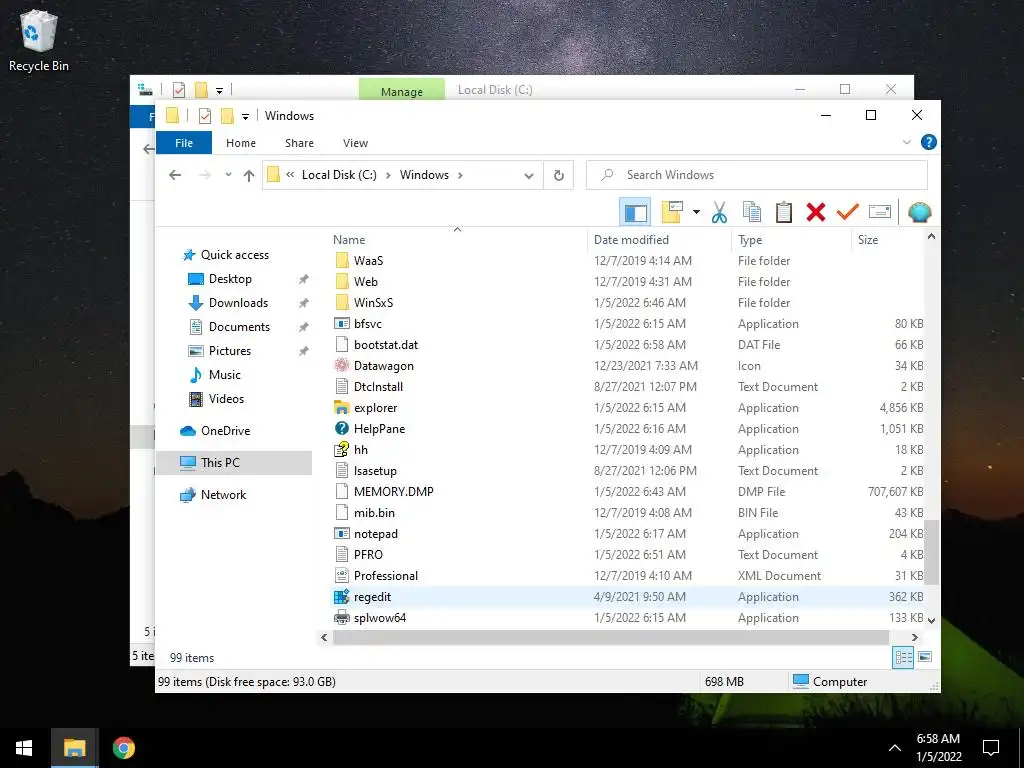This screenshot has height=768, width=1024.
Task: Select Quick access in navigation pane
Action: coord(234,255)
